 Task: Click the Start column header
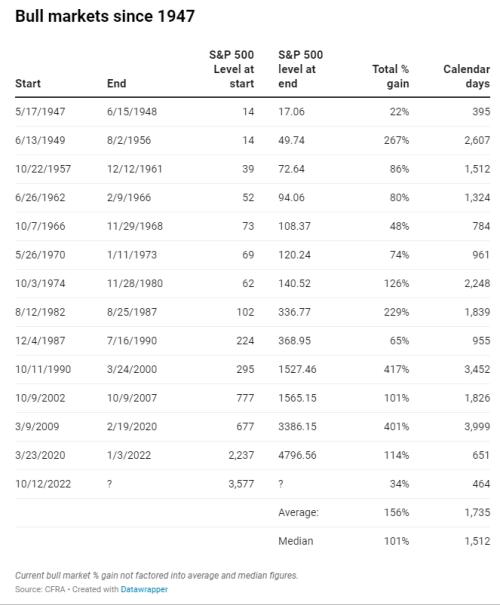coord(28,83)
